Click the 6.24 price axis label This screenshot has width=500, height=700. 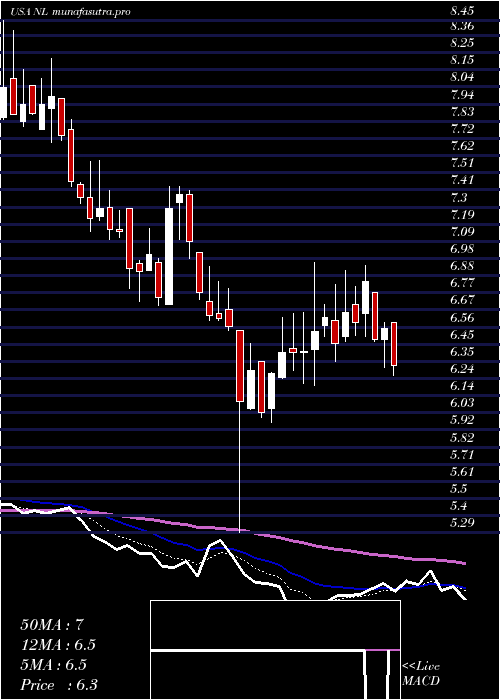point(462,369)
